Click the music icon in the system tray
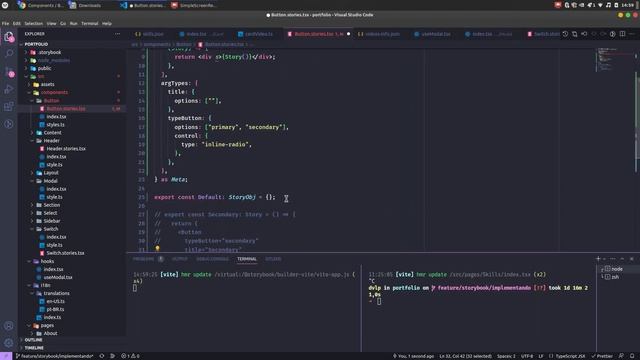The height and width of the screenshot is (360, 640). tap(608, 5)
